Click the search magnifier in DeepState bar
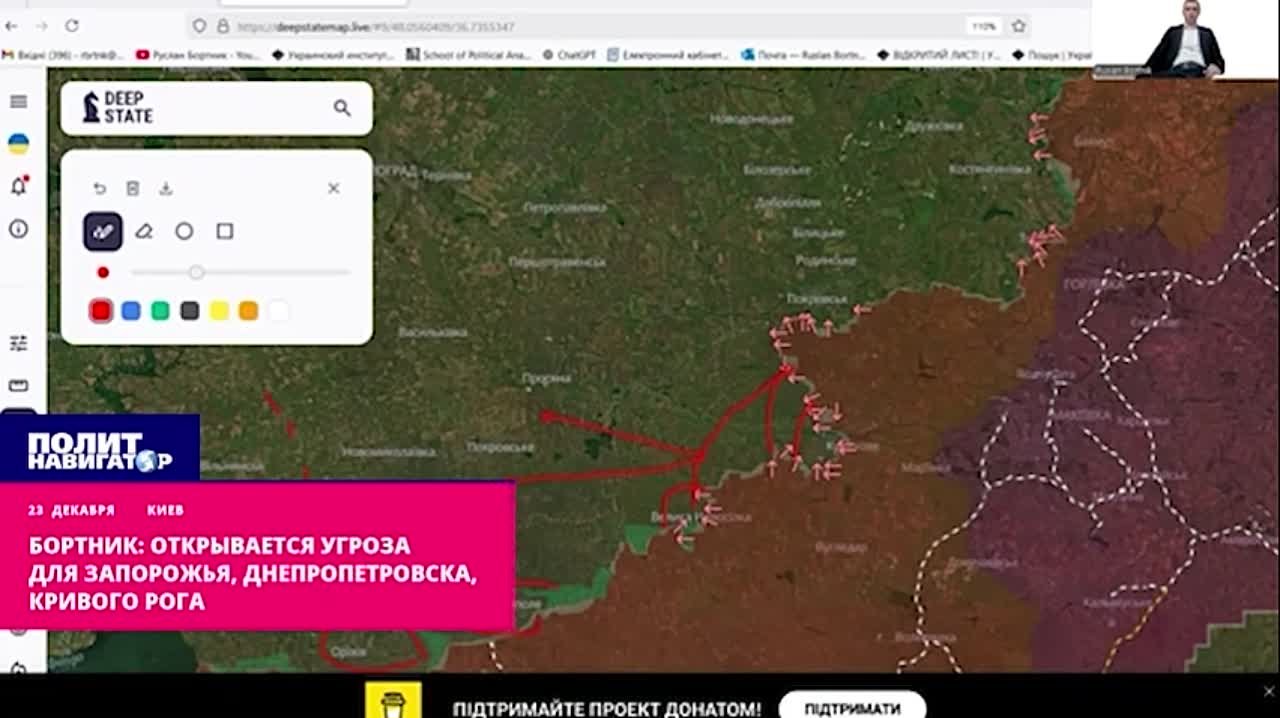 pyautogui.click(x=342, y=108)
